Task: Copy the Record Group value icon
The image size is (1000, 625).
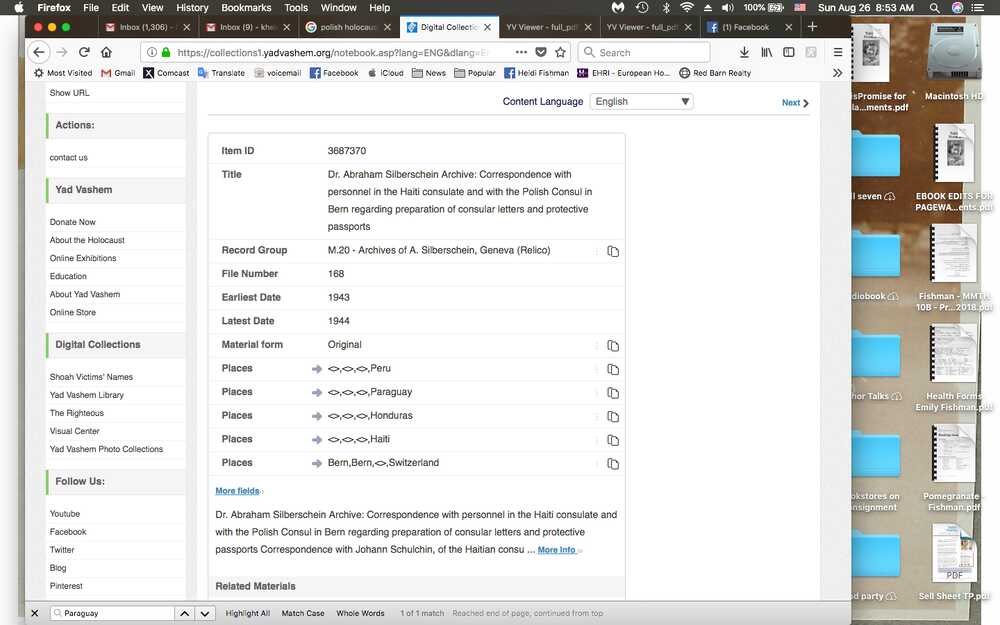Action: click(x=613, y=251)
